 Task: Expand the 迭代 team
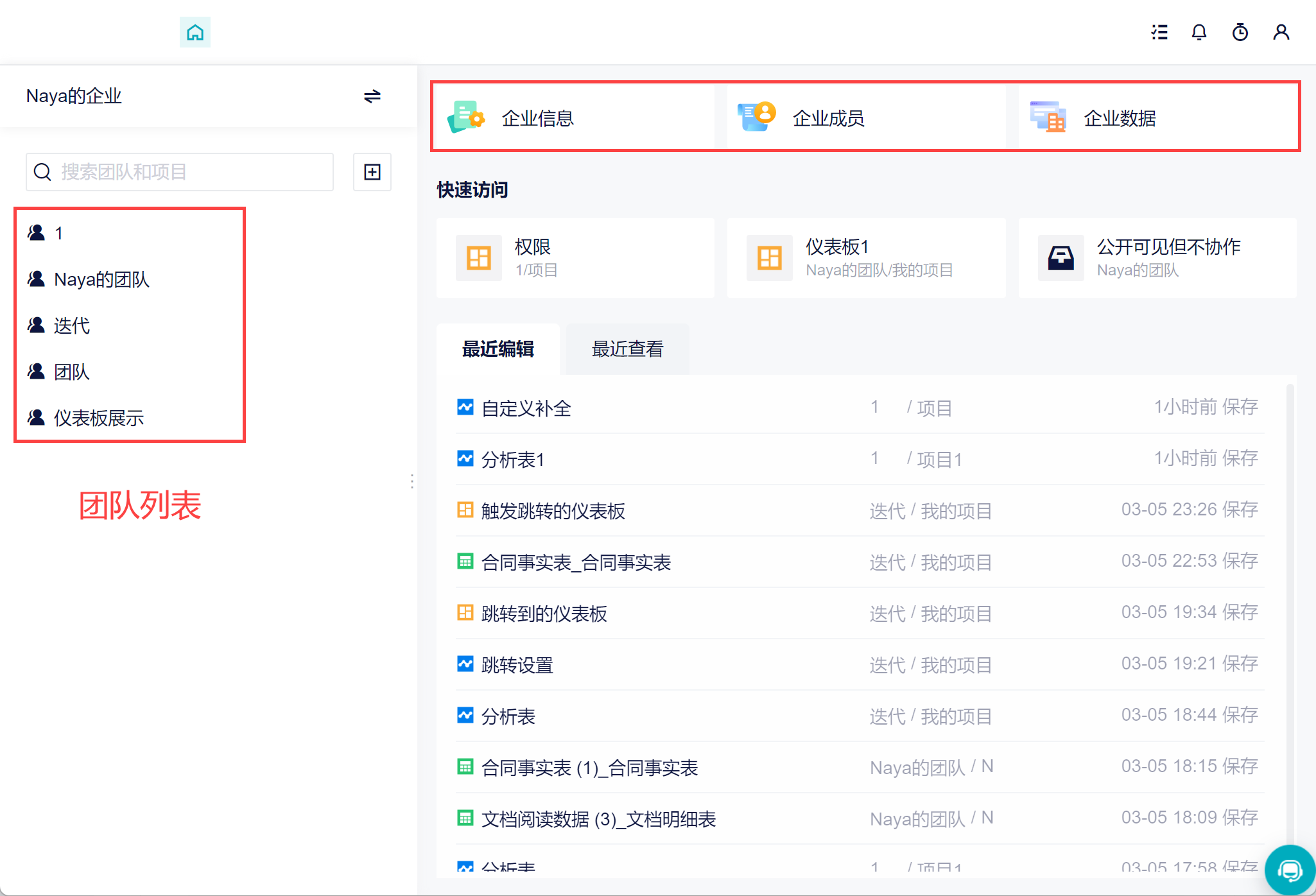point(72,326)
